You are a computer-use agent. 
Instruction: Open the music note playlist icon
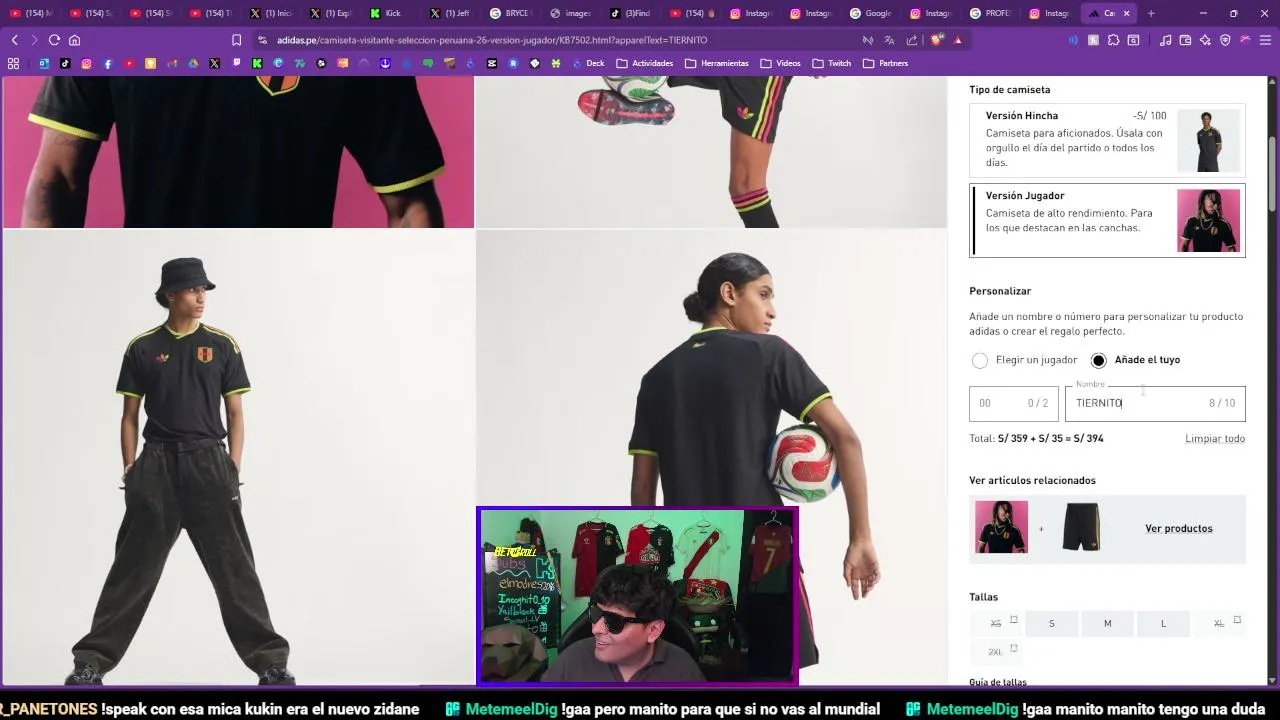pos(1165,40)
